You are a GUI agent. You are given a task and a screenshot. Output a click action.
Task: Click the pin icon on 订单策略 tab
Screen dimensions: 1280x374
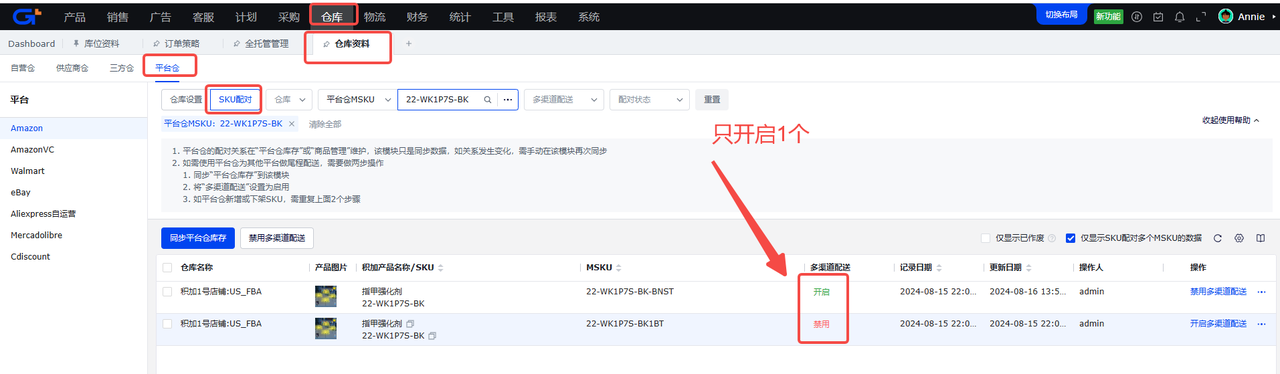point(156,44)
